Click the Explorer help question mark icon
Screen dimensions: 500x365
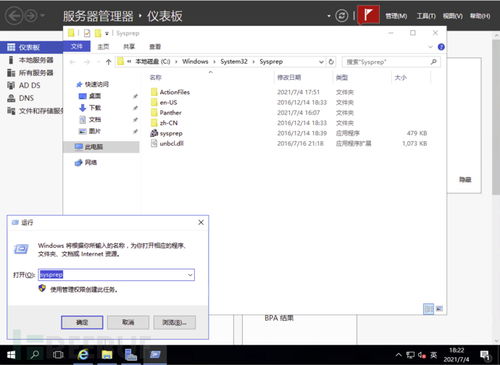pos(441,47)
